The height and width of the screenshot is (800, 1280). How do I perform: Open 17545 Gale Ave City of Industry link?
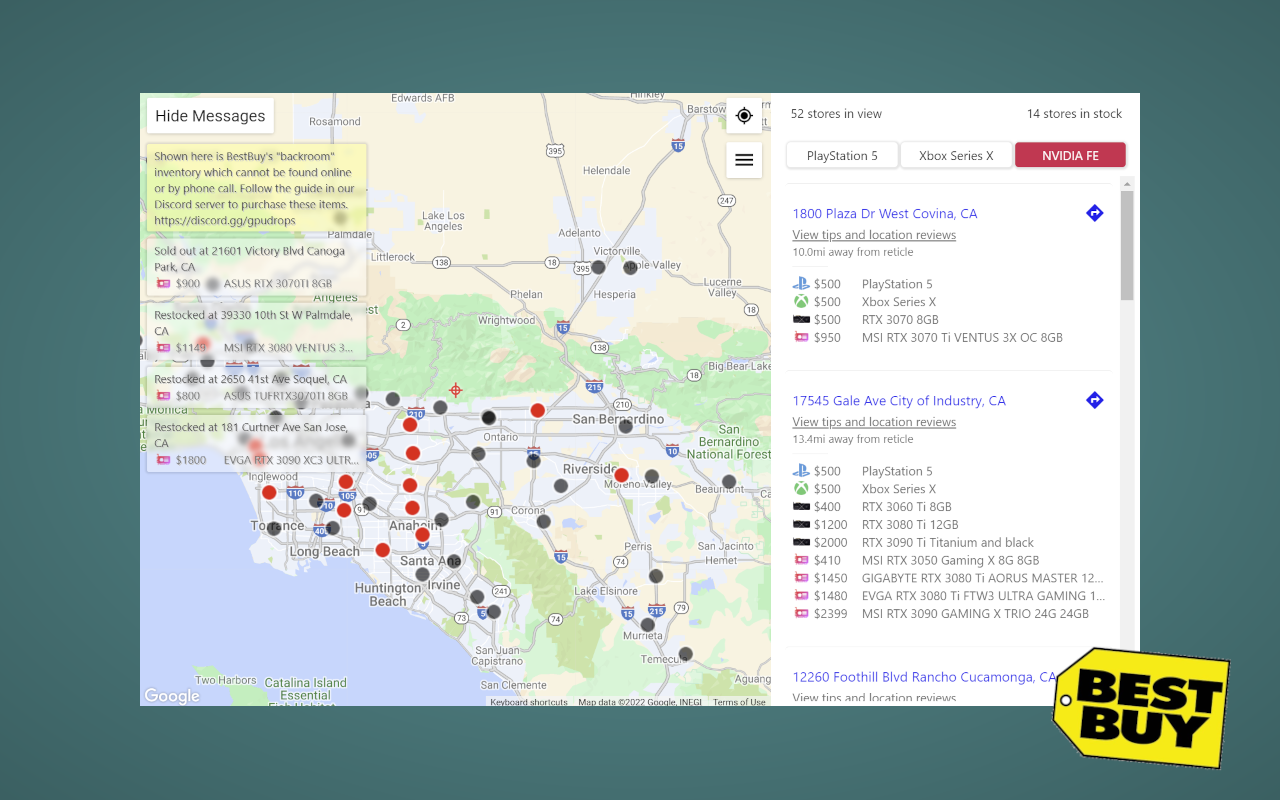coord(899,400)
